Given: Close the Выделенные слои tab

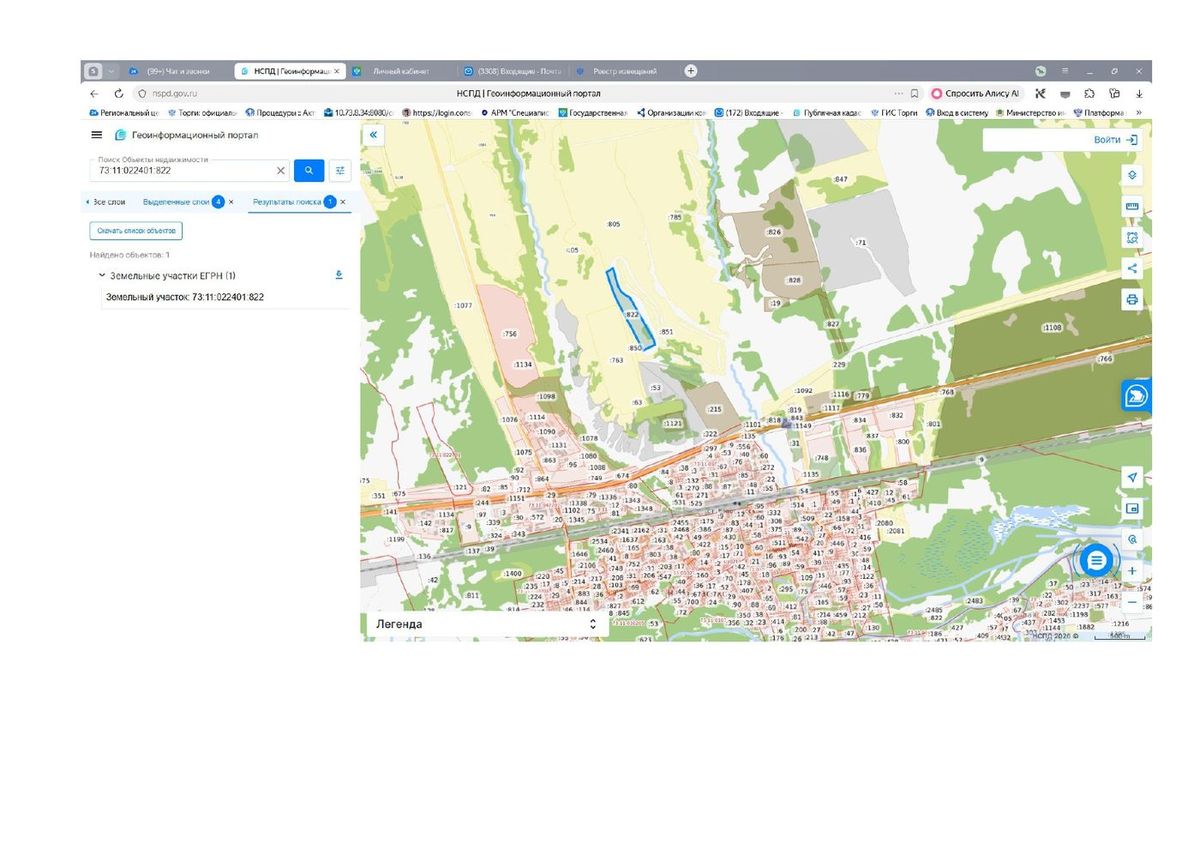Looking at the screenshot, I should click(x=231, y=202).
